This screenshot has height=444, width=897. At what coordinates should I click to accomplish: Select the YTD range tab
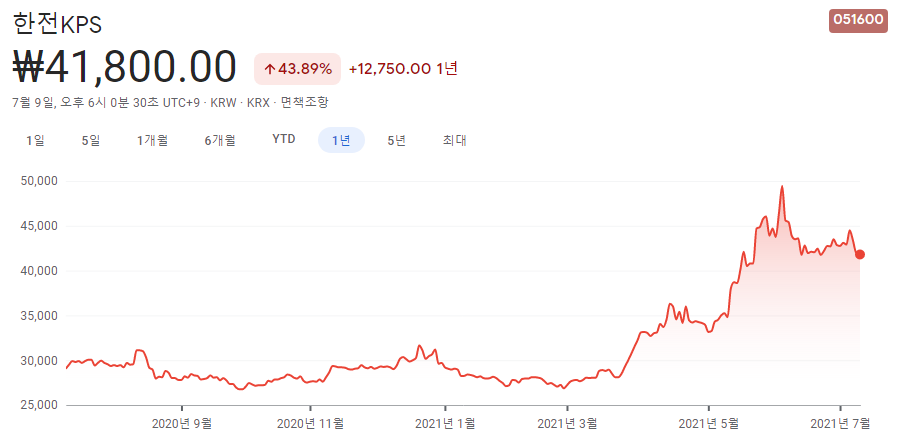284,140
